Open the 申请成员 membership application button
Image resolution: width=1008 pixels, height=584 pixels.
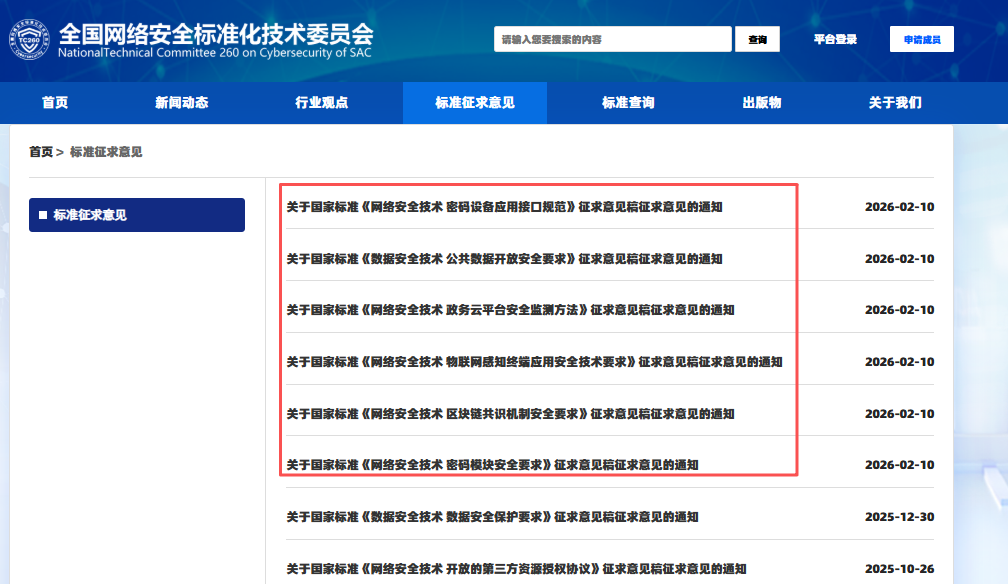921,39
